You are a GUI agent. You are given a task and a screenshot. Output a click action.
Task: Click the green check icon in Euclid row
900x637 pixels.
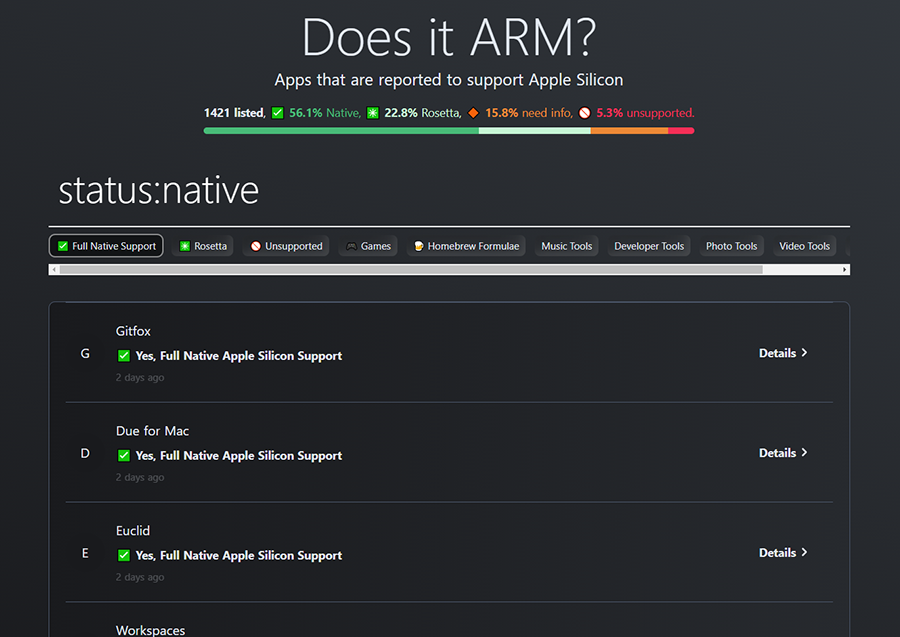(x=123, y=556)
